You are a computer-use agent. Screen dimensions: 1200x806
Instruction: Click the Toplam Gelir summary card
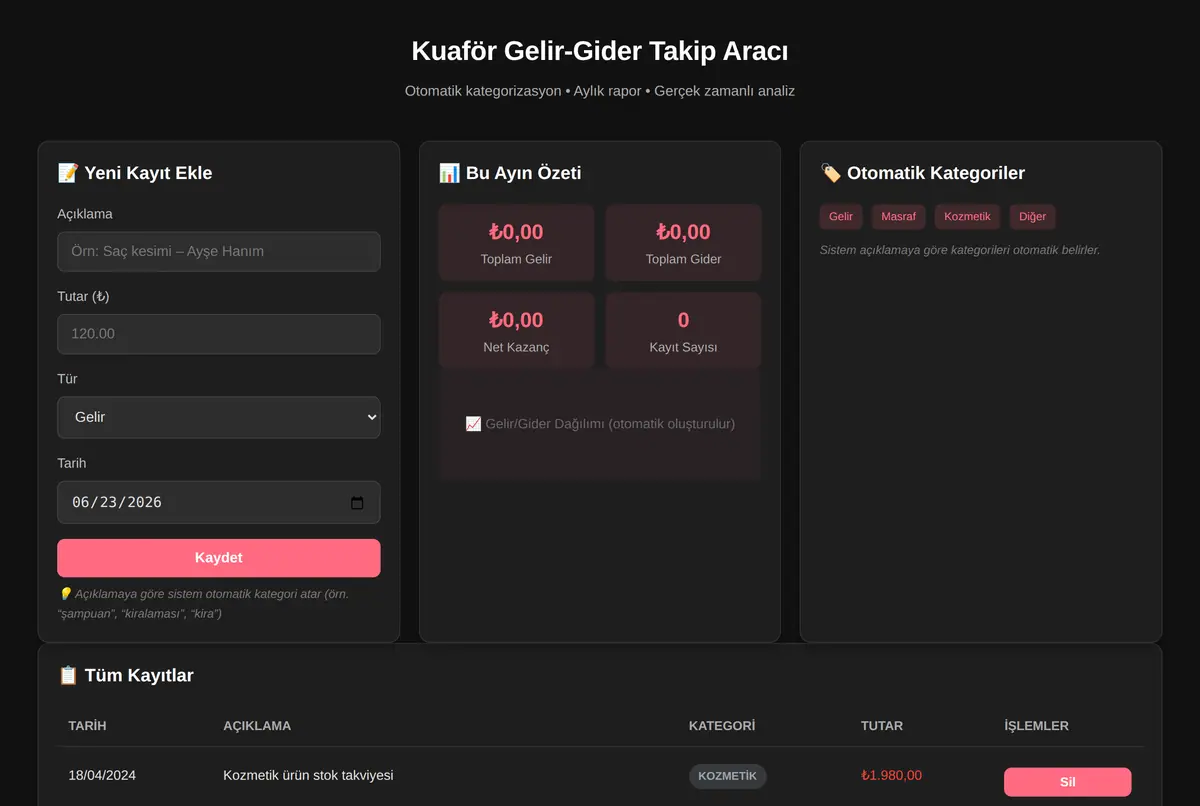coord(516,243)
